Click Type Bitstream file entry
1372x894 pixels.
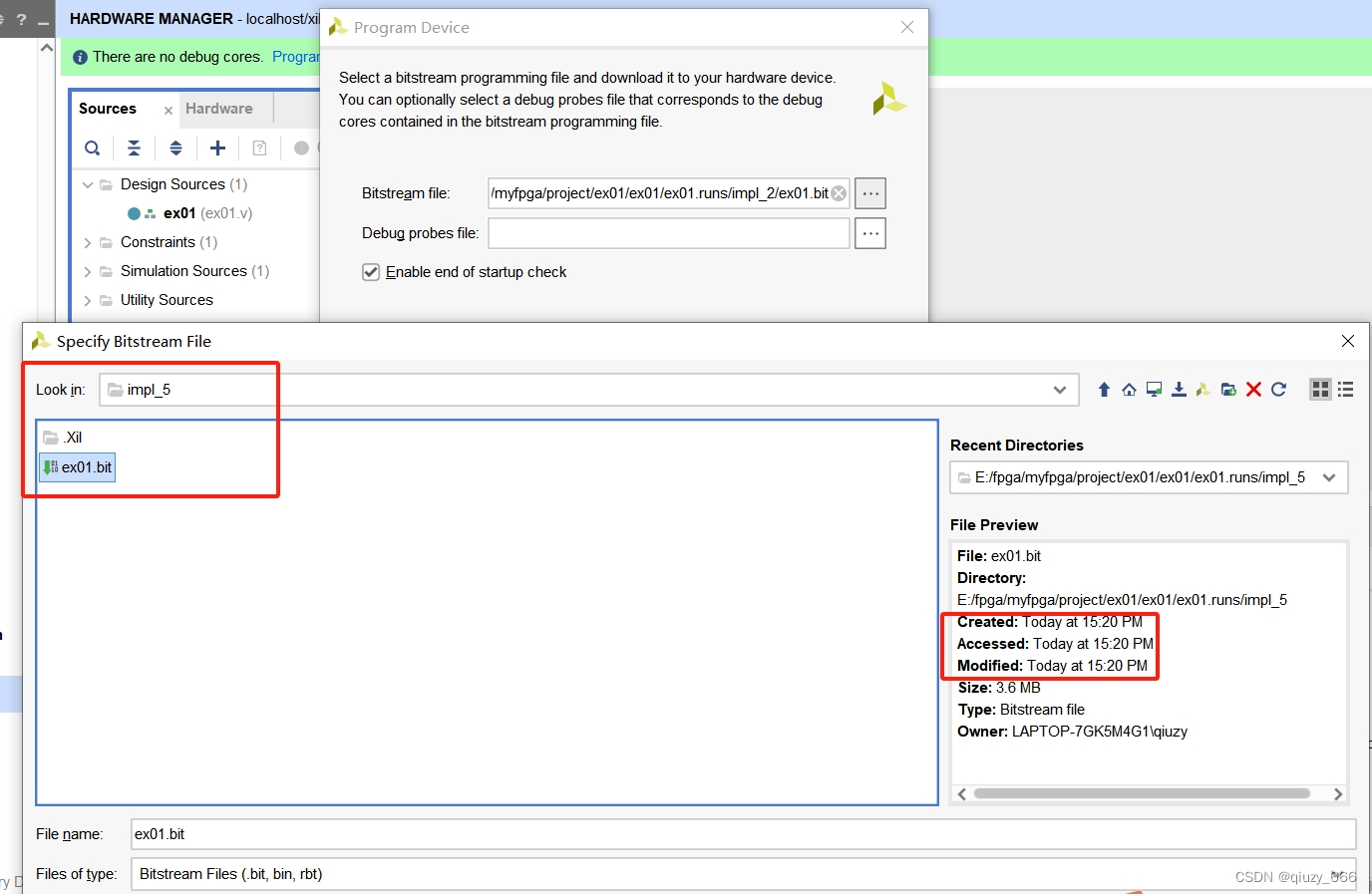point(1021,710)
